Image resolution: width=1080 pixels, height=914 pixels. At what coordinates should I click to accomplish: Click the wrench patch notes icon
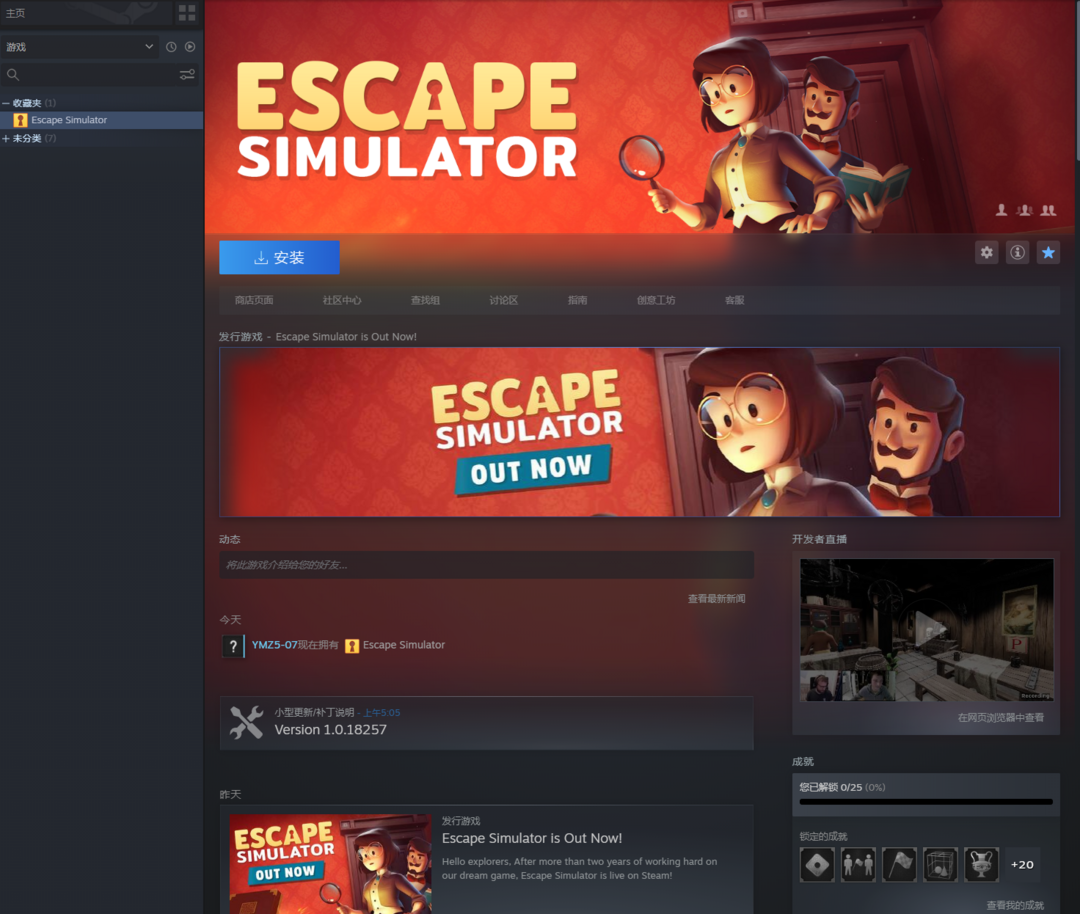click(246, 723)
